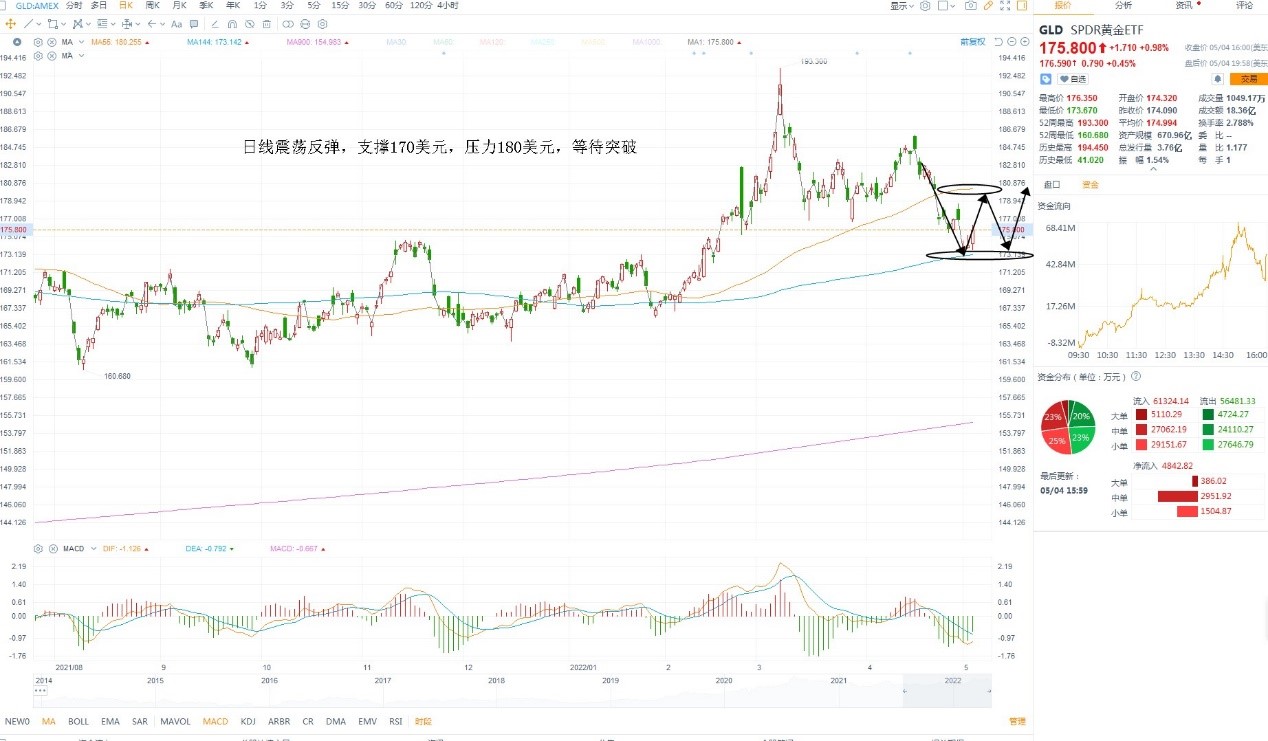Click the timeline left handle dots button

click(x=41, y=690)
